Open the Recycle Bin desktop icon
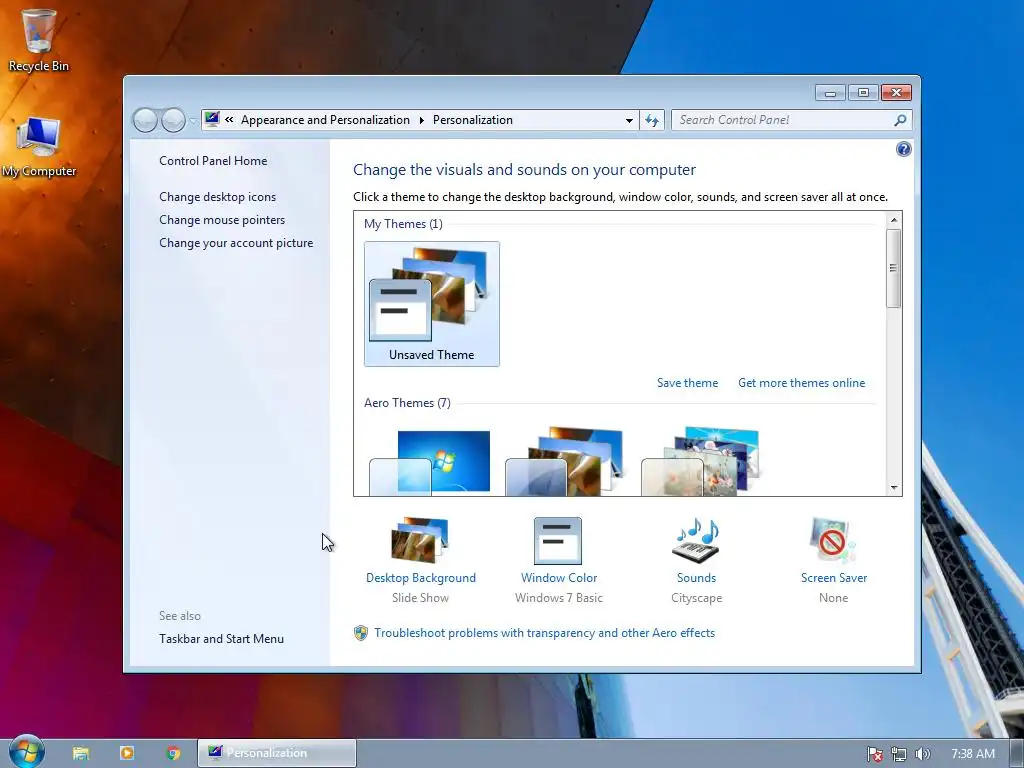 [39, 40]
